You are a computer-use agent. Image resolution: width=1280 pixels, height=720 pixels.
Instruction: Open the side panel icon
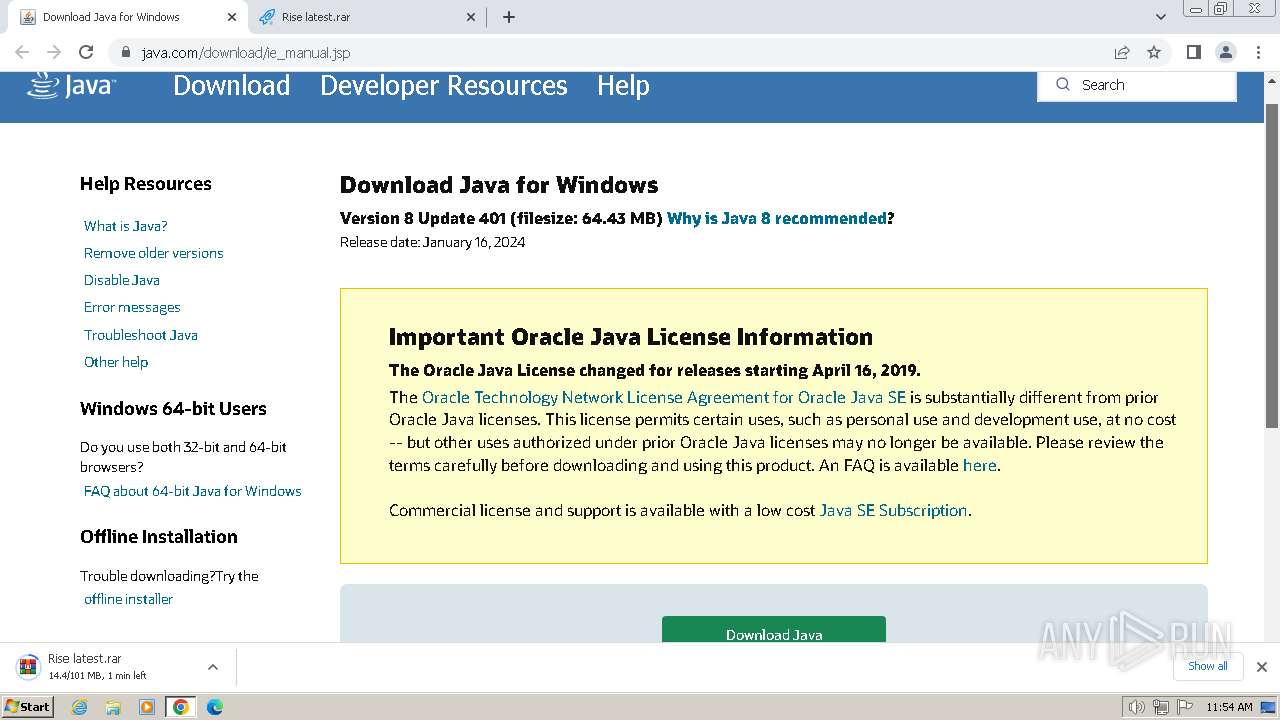pos(1193,52)
